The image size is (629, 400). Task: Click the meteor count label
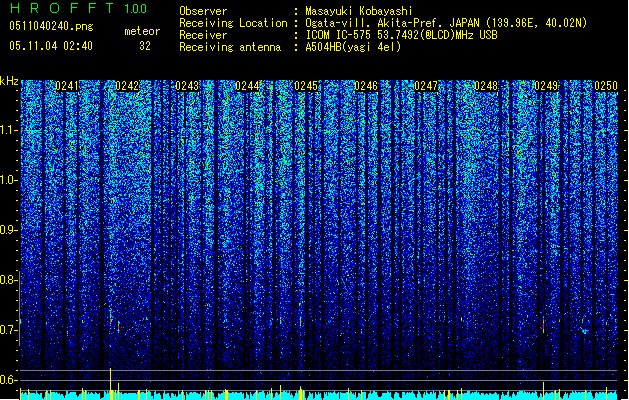pyautogui.click(x=142, y=31)
